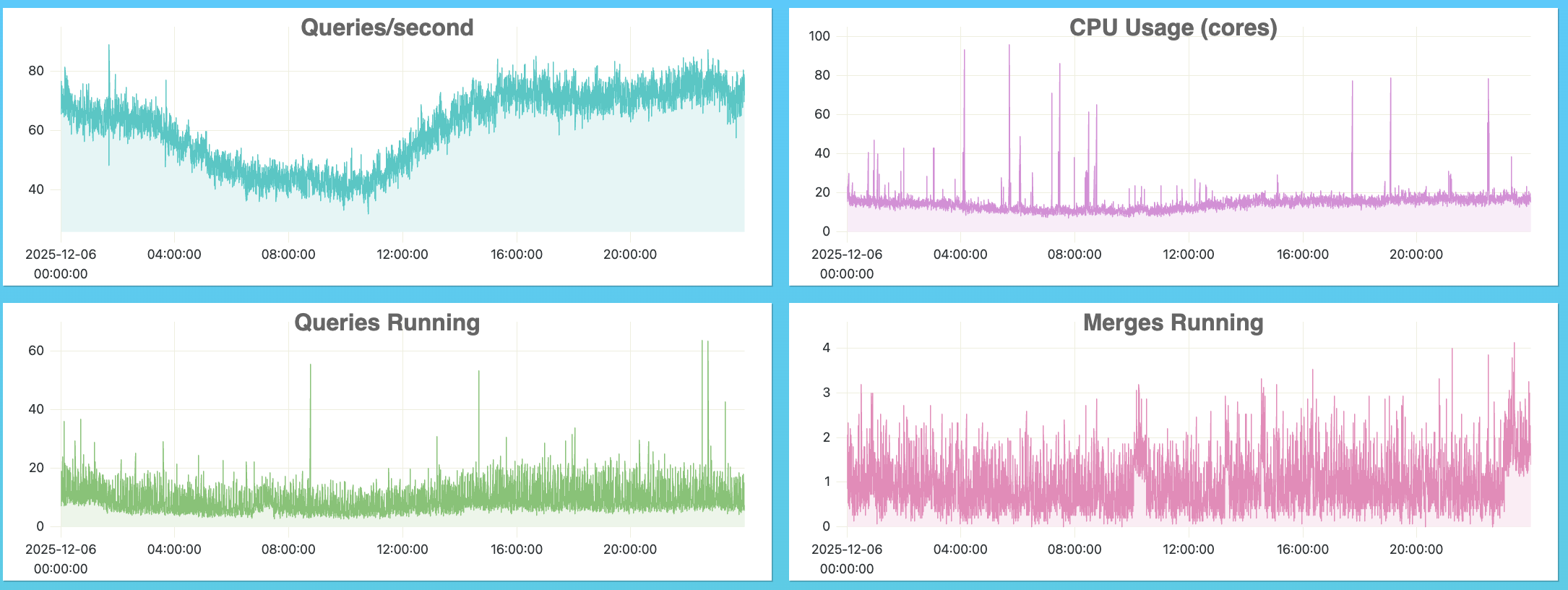The height and width of the screenshot is (590, 1568).
Task: Click the 2025-12-06 date label under Merges Running
Action: [847, 550]
